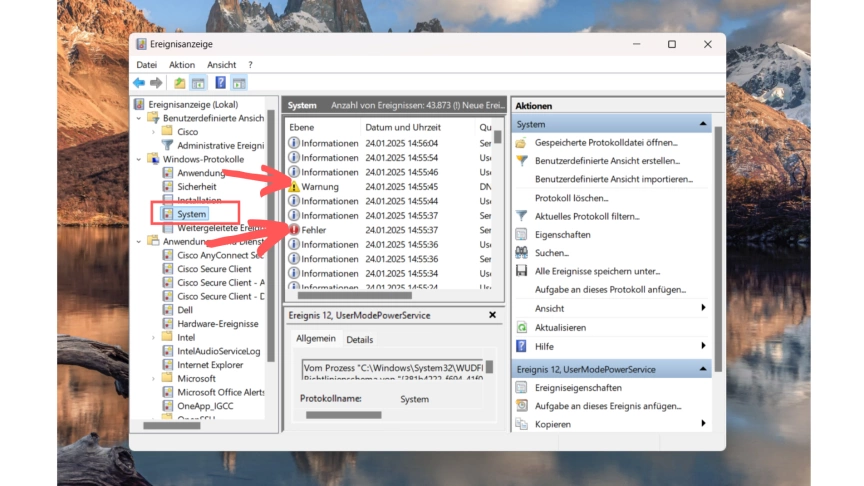This screenshot has width=864, height=486.
Task: Click the Ereignisanzeige (Lokal) root icon
Action: point(139,104)
